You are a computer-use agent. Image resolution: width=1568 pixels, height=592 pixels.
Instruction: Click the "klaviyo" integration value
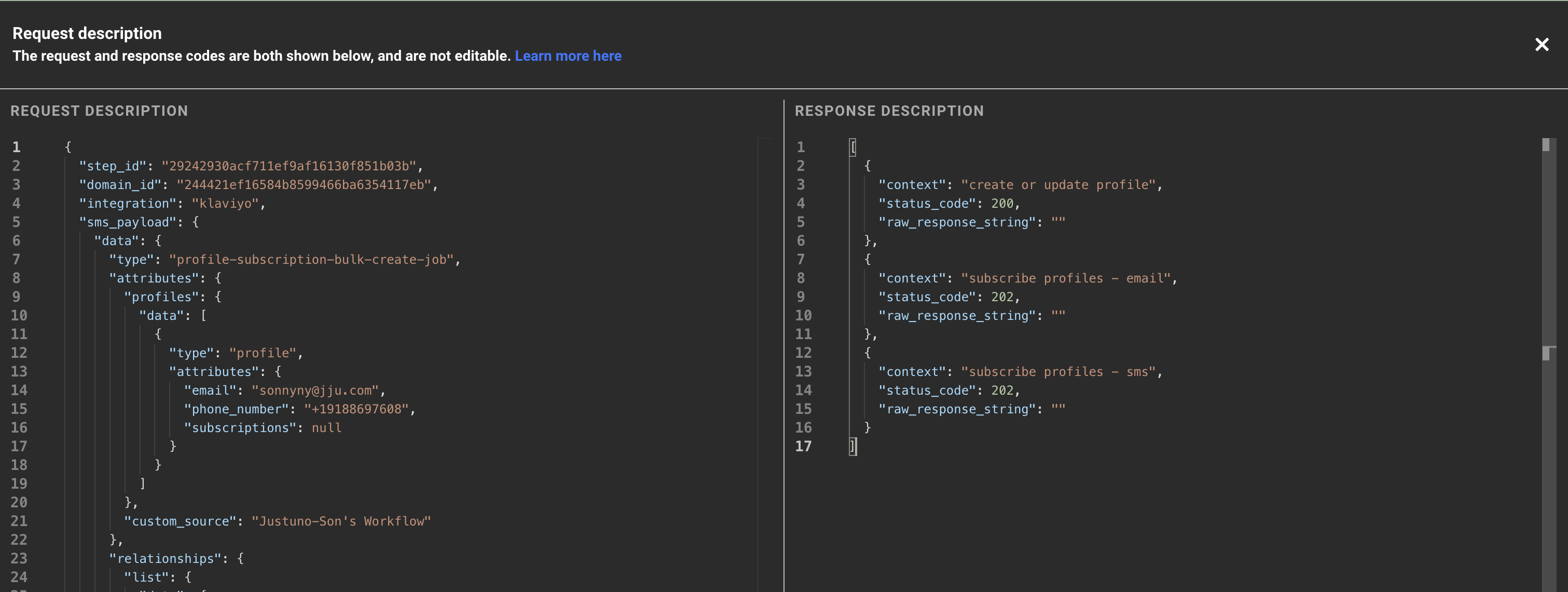[x=225, y=204]
